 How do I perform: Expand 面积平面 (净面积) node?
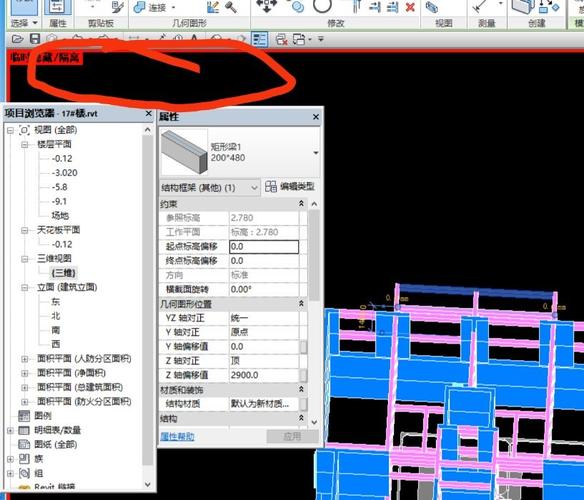(25, 373)
